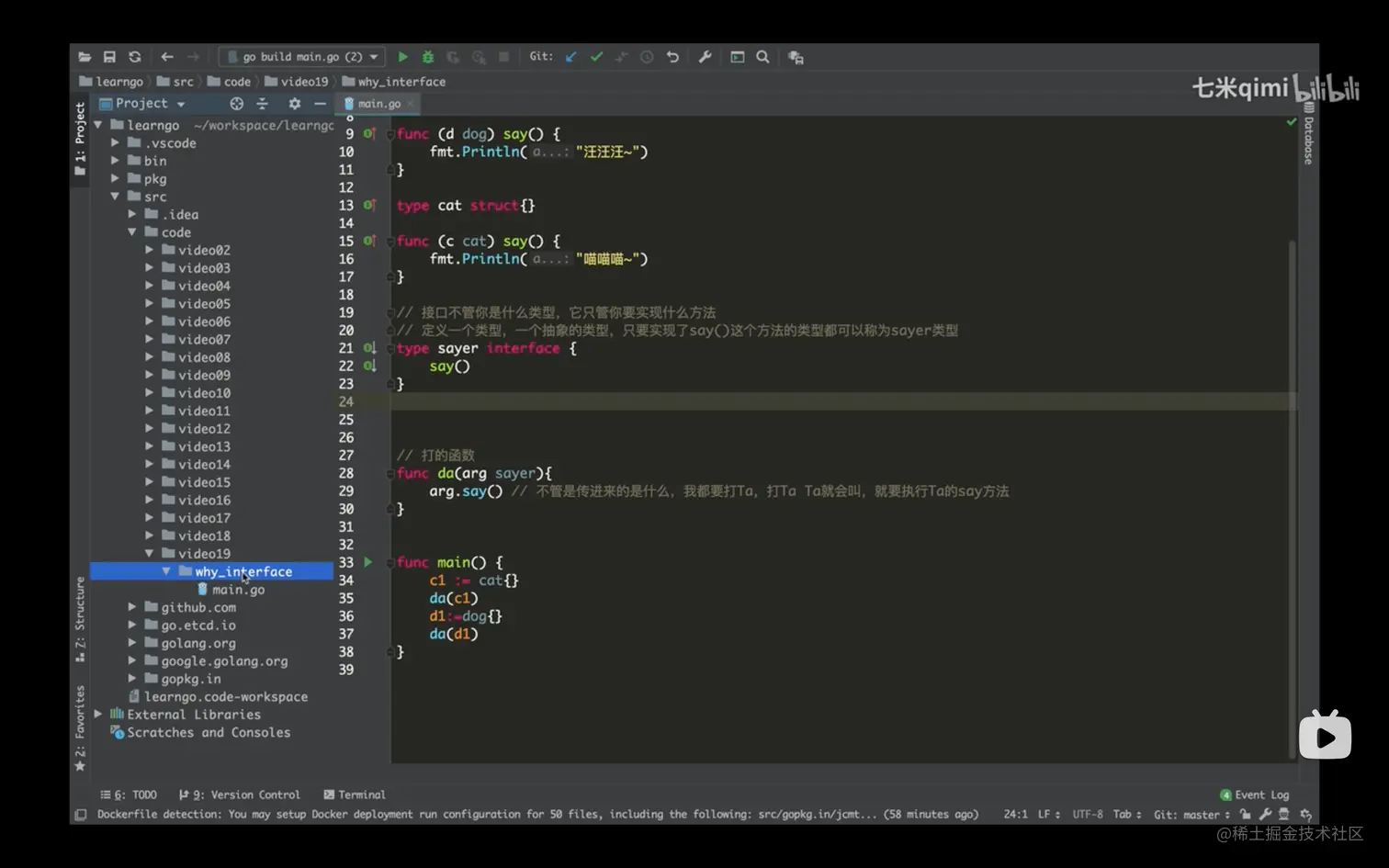Hide the Project panel with the minus icon
The image size is (1389, 868).
coord(320,104)
